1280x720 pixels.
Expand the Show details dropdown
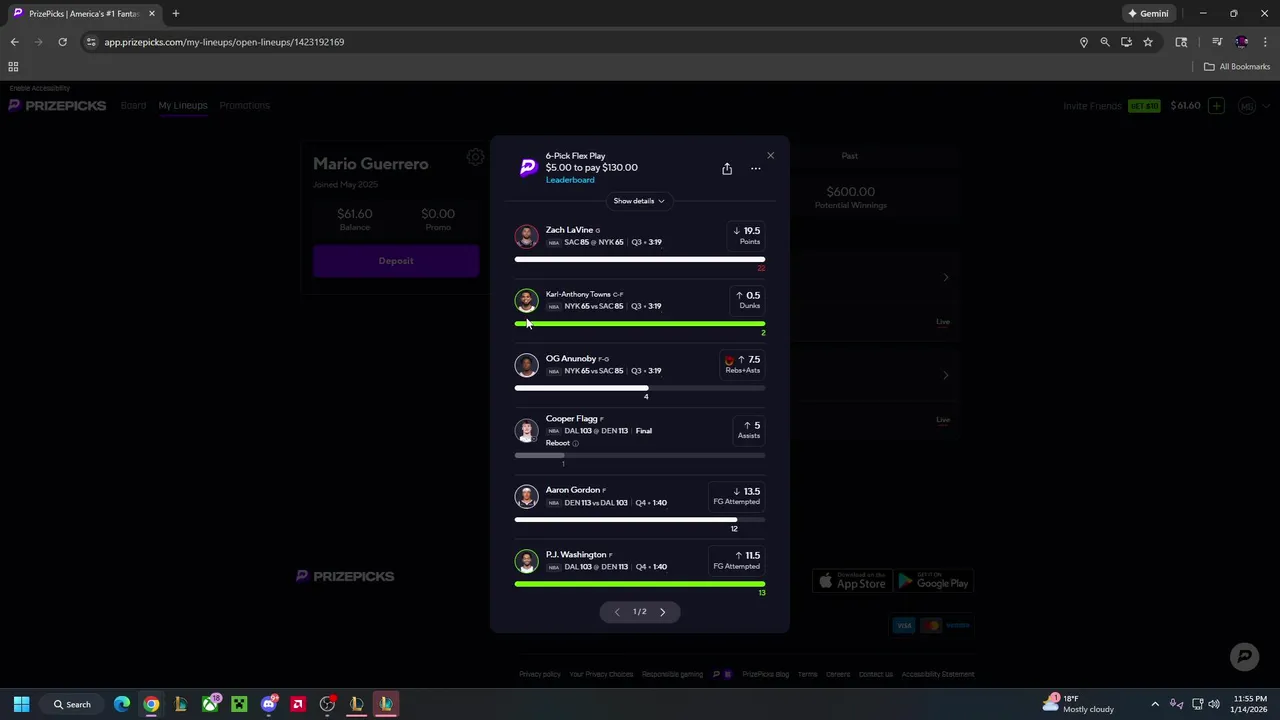(639, 201)
